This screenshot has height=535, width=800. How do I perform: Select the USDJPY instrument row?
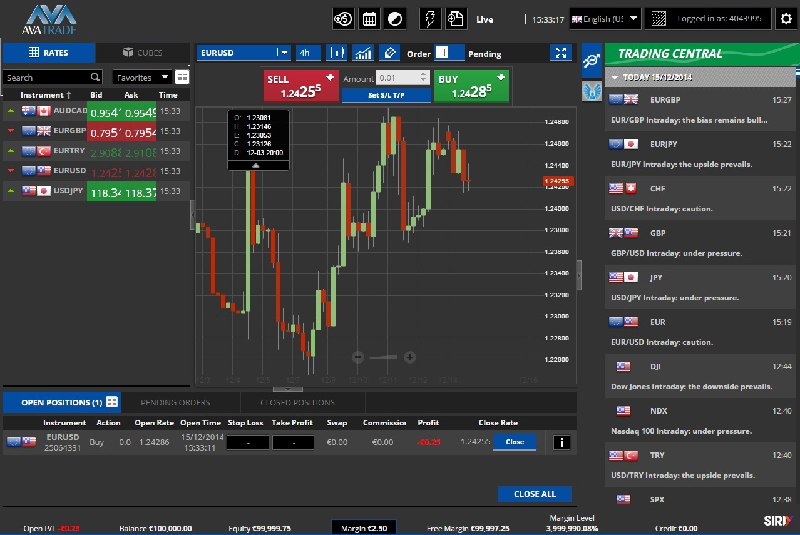[x=96, y=191]
